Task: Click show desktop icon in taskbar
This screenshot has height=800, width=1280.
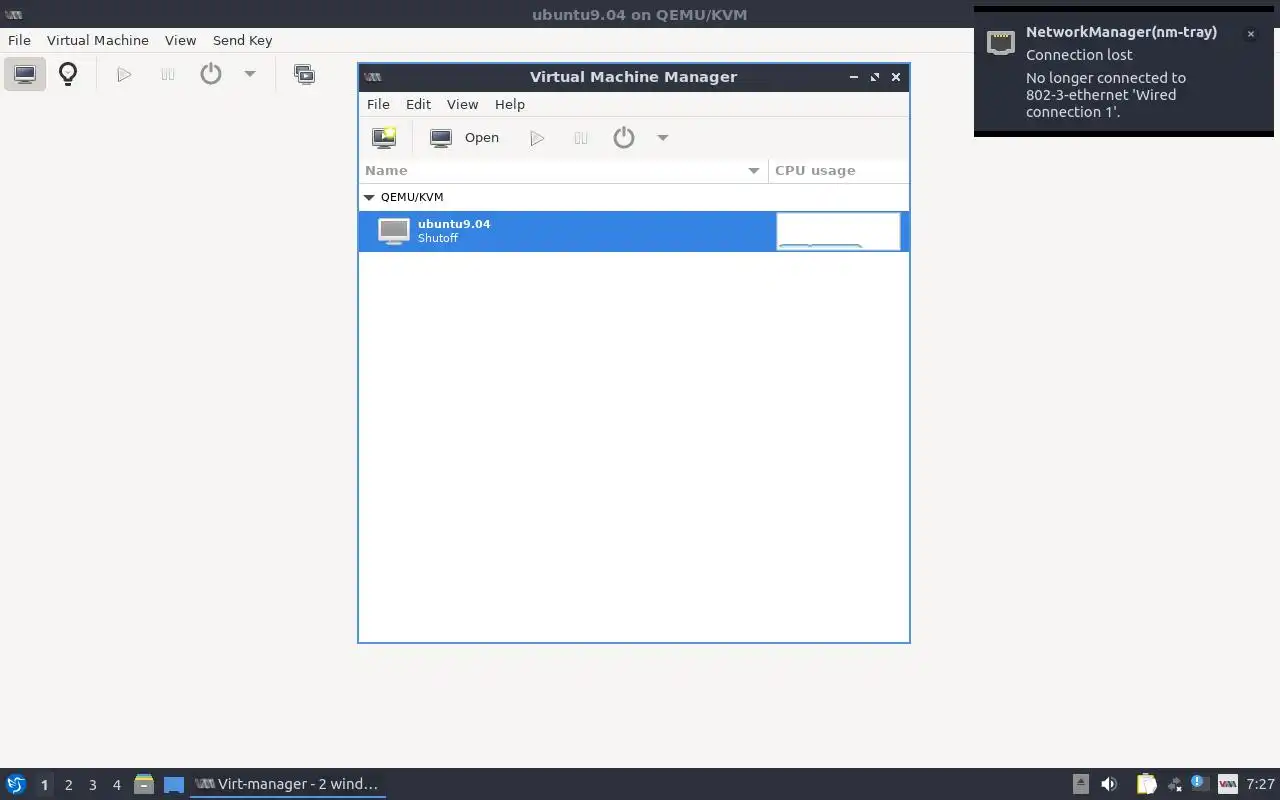Action: (x=174, y=785)
